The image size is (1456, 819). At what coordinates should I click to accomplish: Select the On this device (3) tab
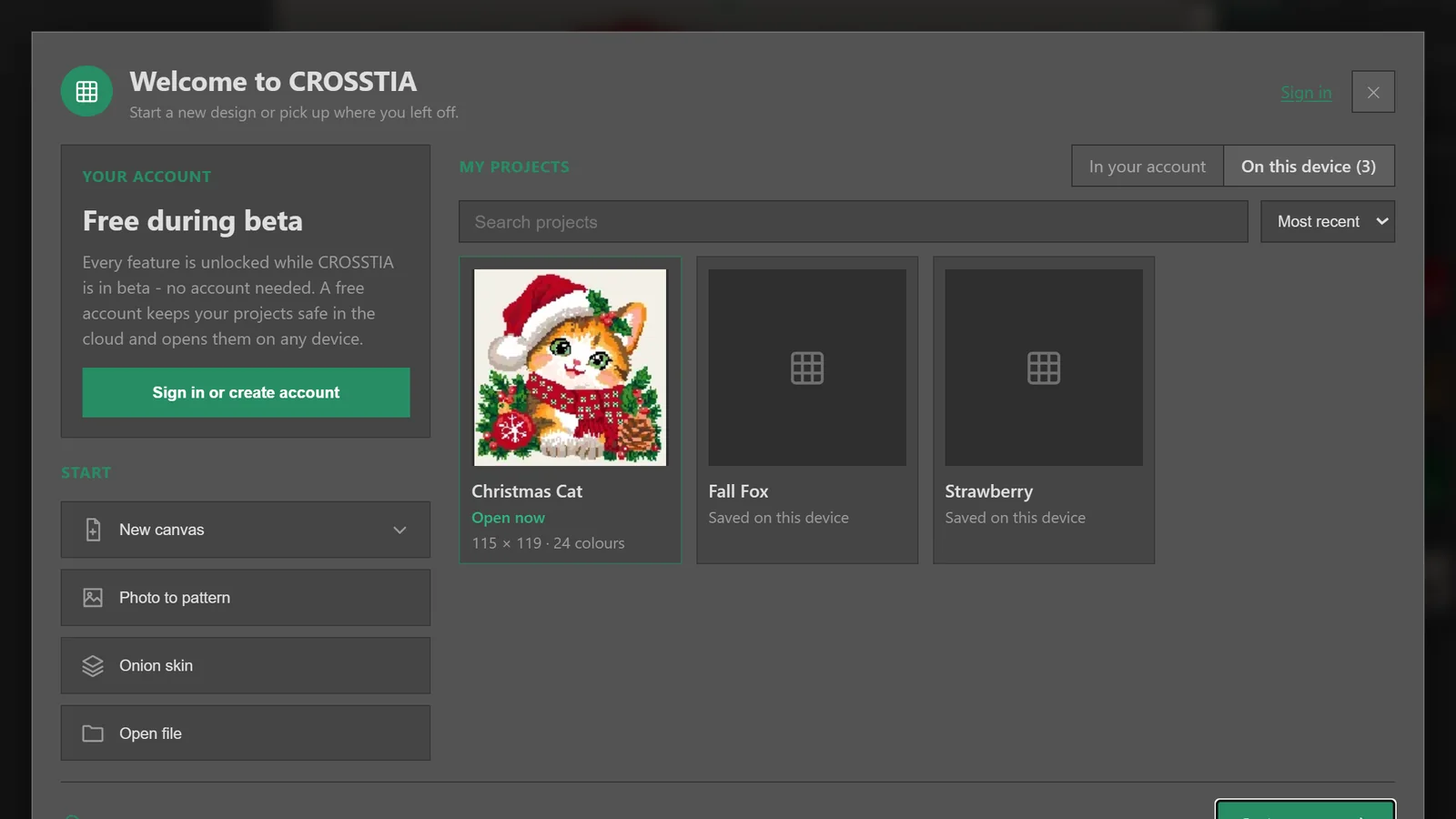point(1309,167)
